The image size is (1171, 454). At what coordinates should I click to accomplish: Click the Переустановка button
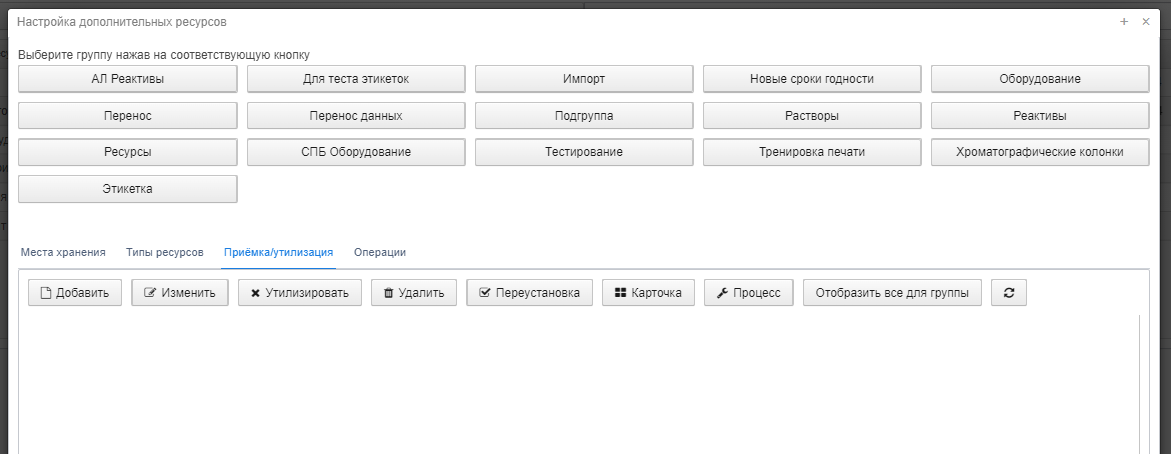coord(529,293)
